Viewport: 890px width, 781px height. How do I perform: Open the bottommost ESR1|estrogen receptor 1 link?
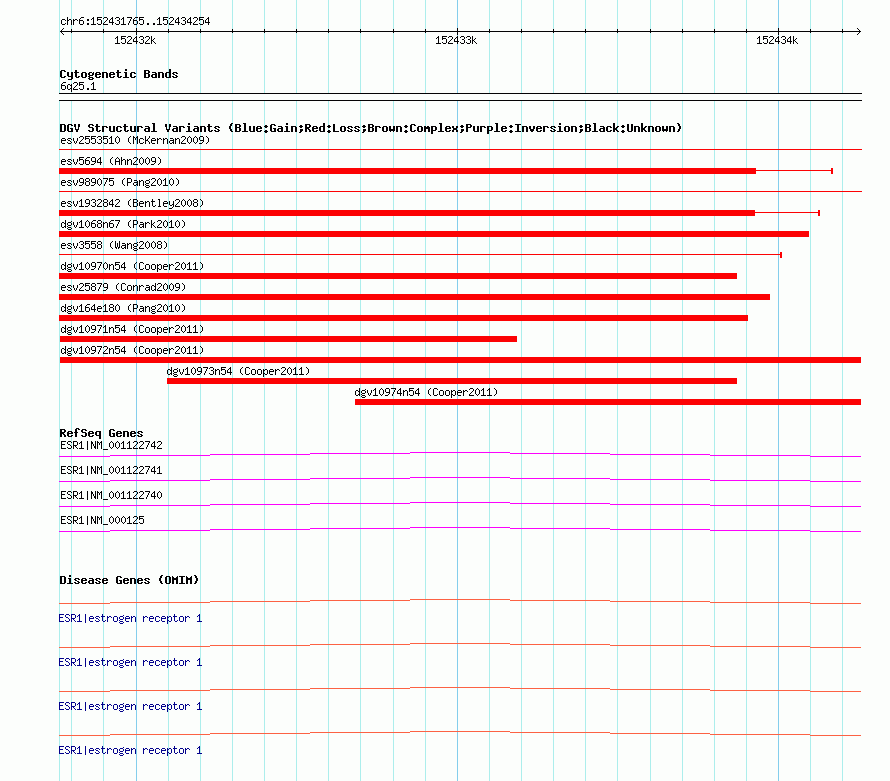click(130, 750)
